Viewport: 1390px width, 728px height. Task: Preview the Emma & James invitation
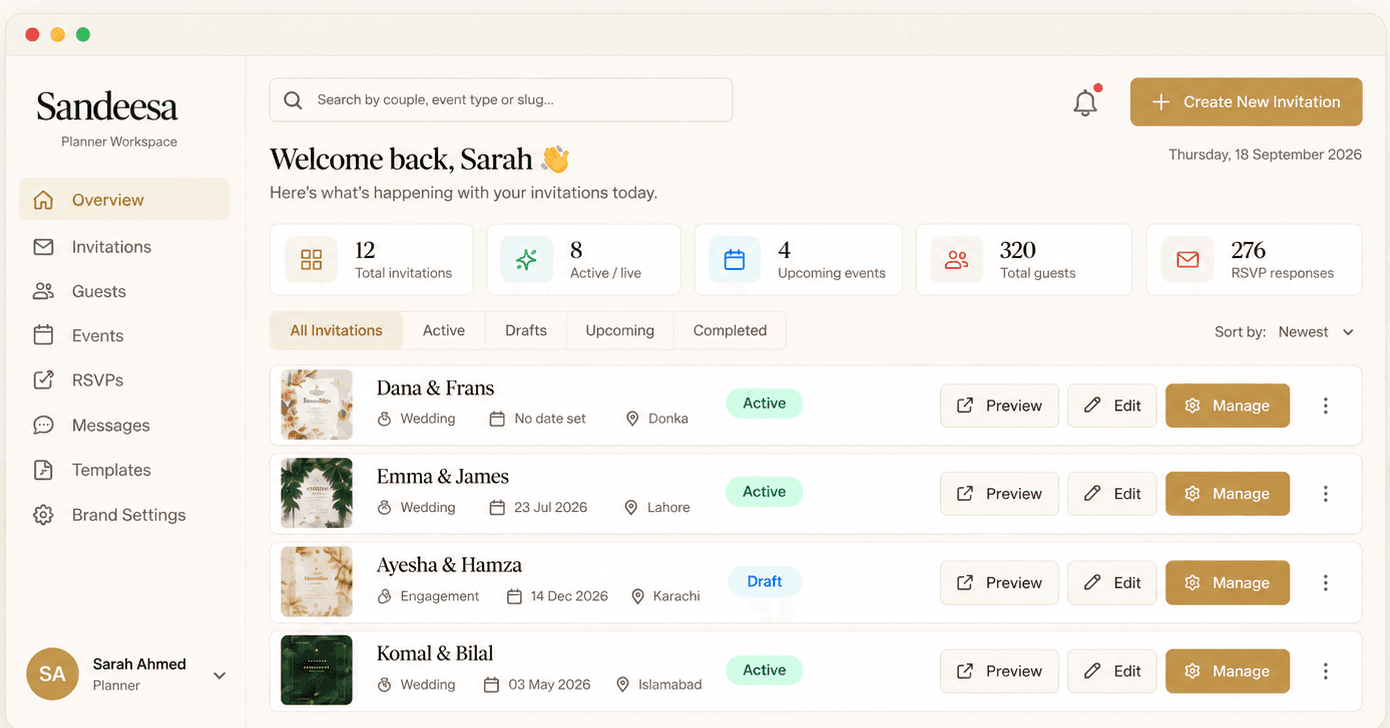(999, 494)
